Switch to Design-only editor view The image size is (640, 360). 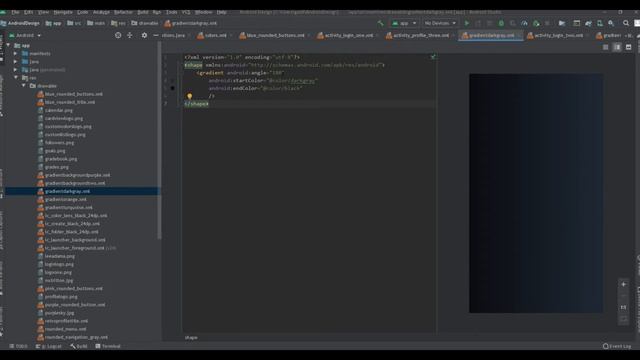click(x=629, y=47)
